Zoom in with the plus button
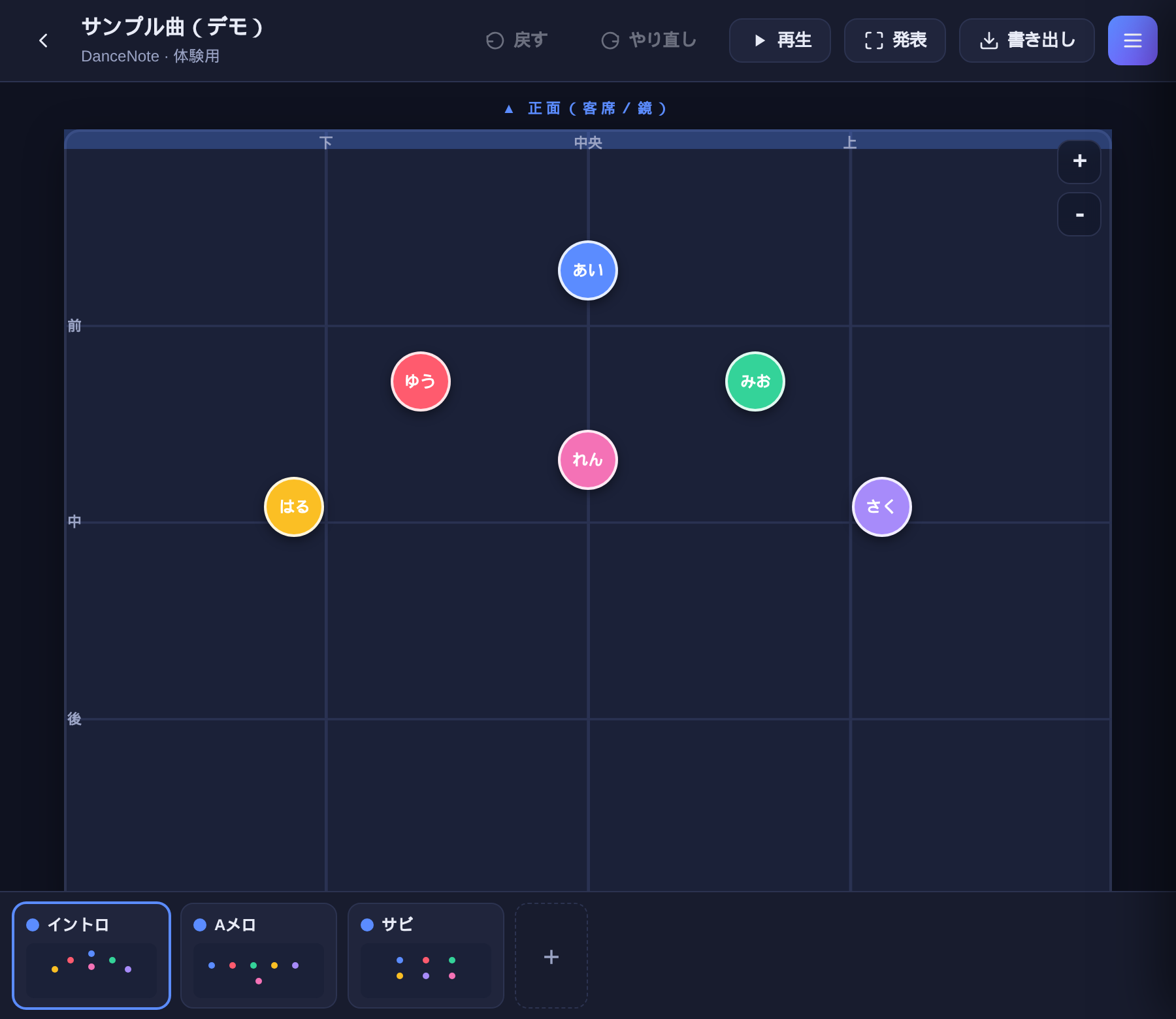This screenshot has width=1176, height=1019. pos(1079,161)
